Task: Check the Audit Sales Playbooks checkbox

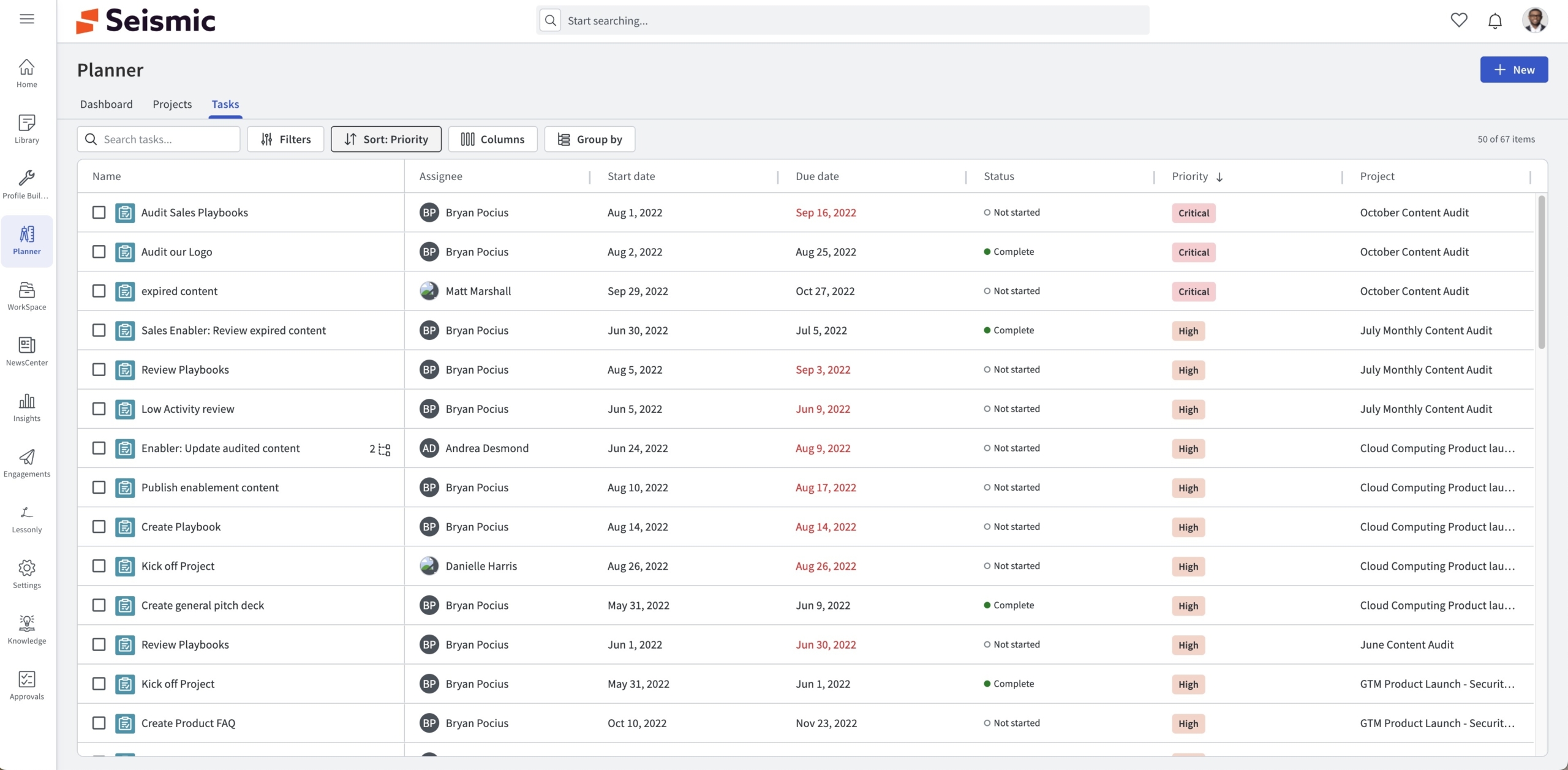Action: coord(99,213)
